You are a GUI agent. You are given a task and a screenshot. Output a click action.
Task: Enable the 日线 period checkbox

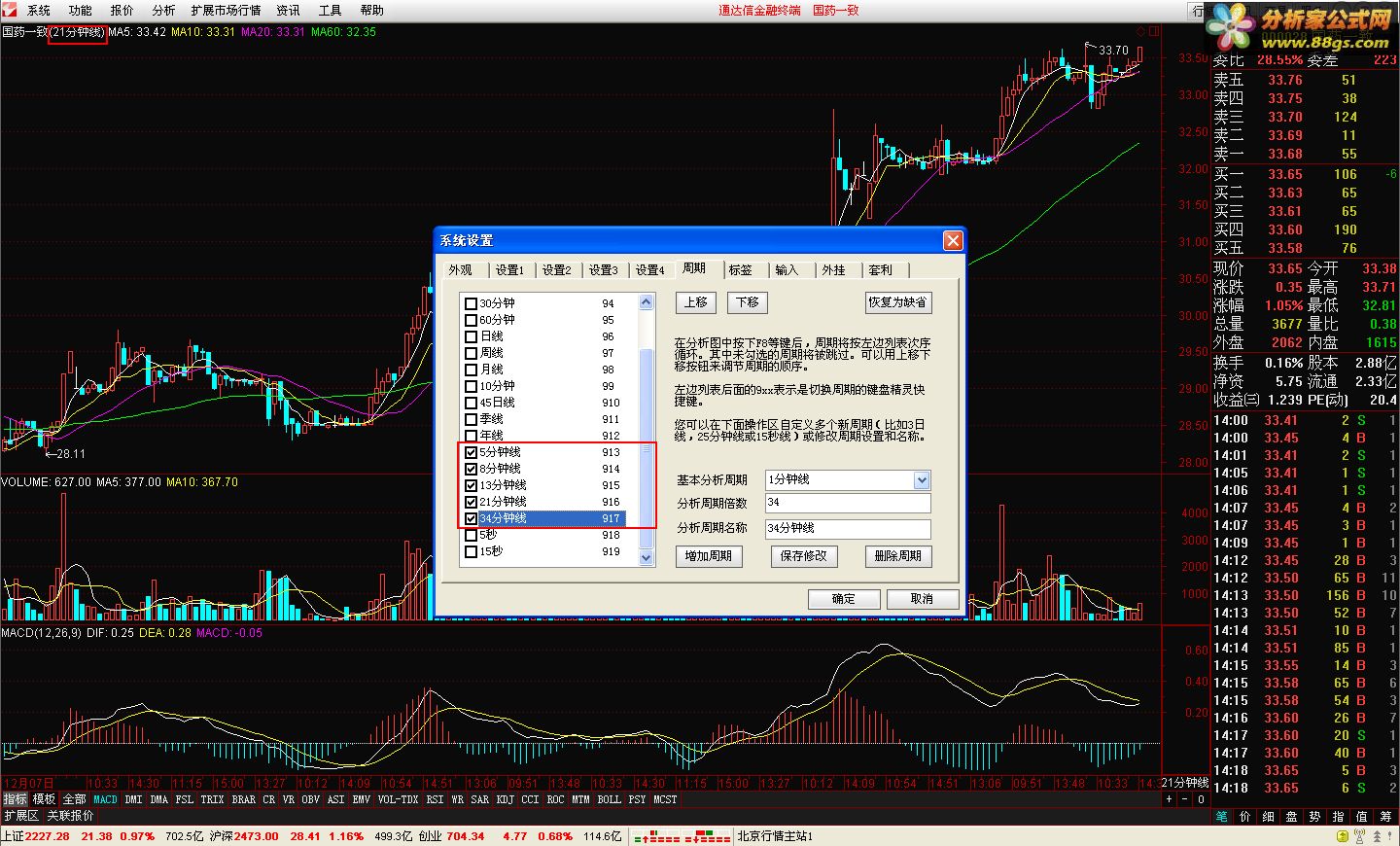coord(471,336)
